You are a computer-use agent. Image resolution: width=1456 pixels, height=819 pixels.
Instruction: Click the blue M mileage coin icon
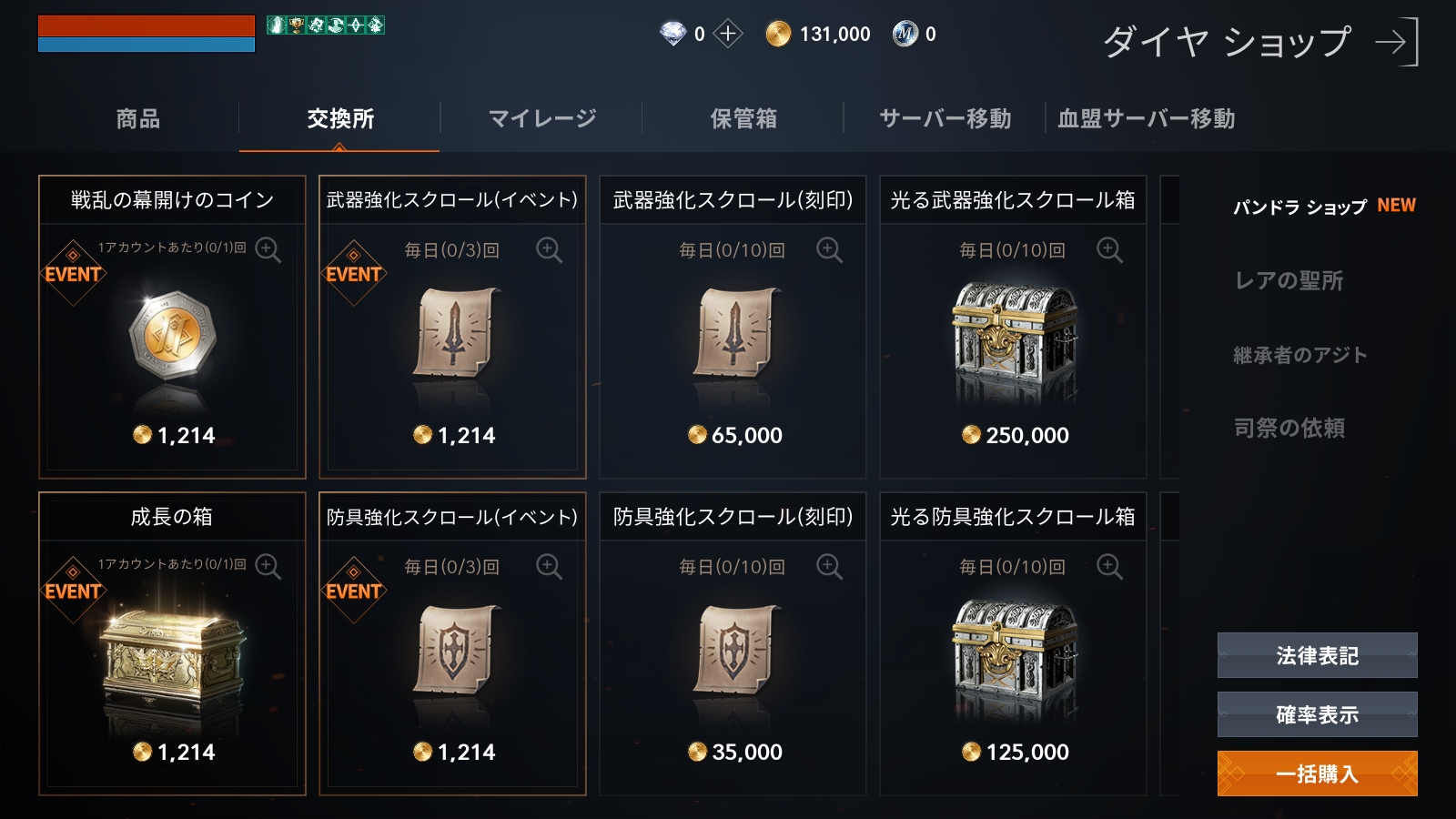pos(905,35)
